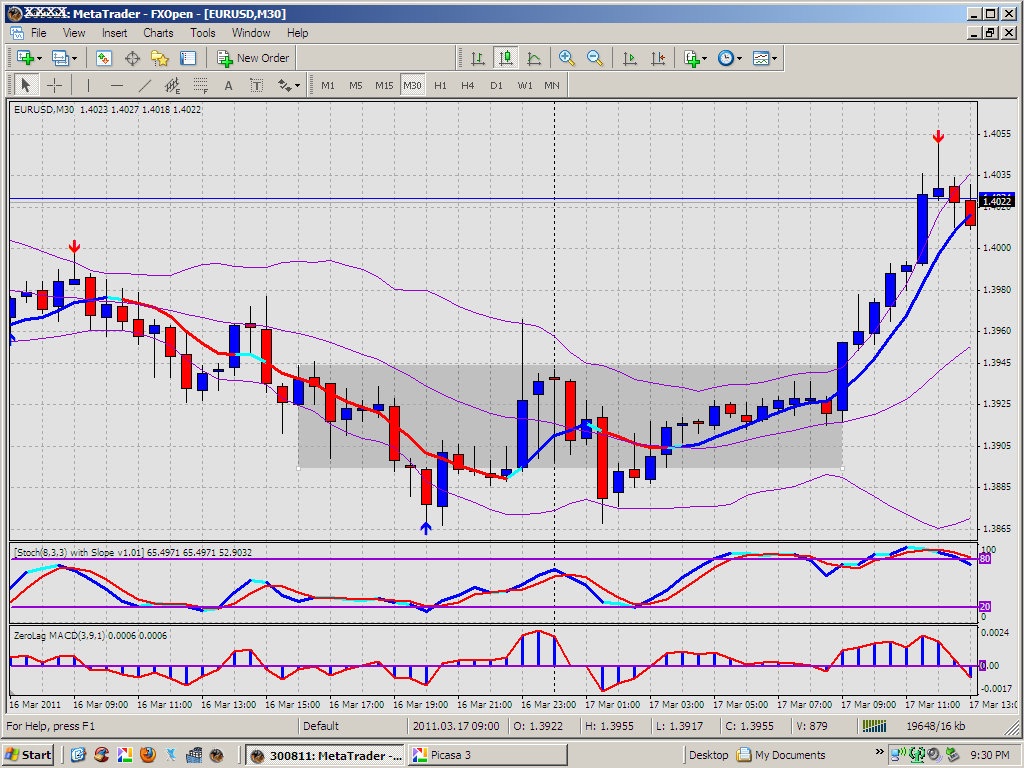The image size is (1024, 768).
Task: Zoom out on the chart
Action: [x=595, y=58]
